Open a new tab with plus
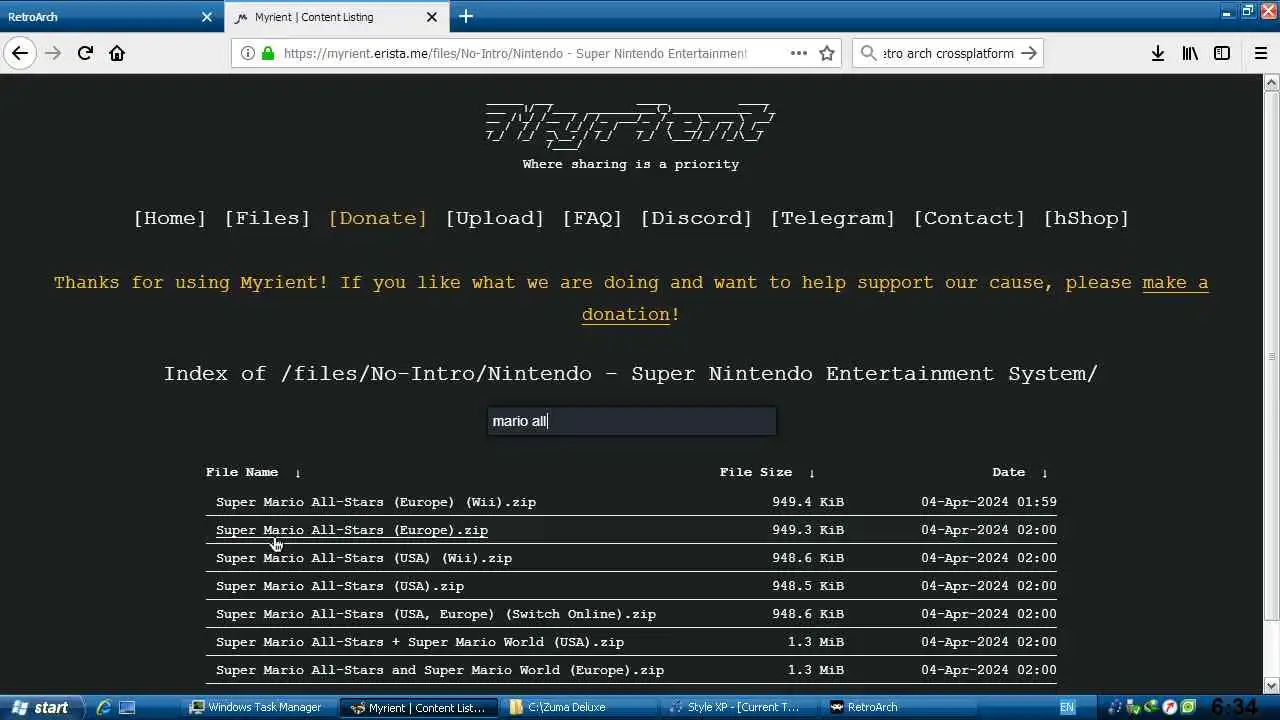The width and height of the screenshot is (1280, 720). (466, 16)
